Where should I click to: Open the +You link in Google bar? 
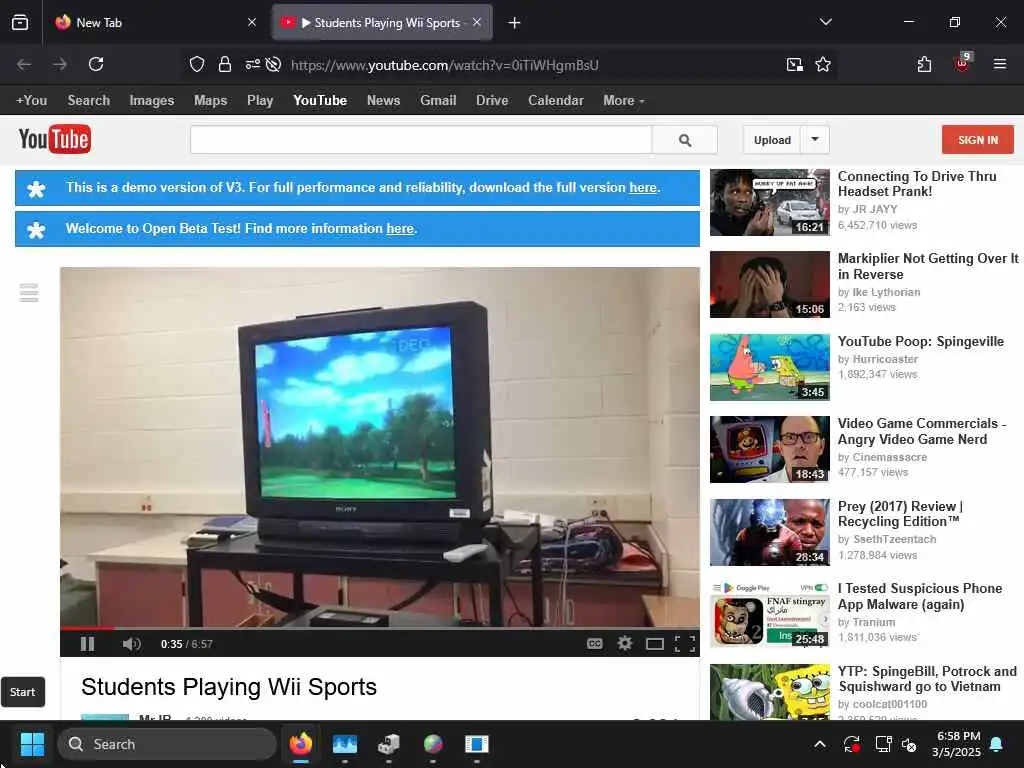click(31, 101)
